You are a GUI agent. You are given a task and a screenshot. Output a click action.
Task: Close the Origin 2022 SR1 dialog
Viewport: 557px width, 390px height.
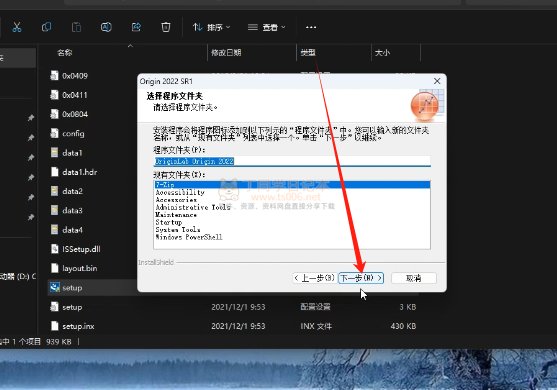437,81
